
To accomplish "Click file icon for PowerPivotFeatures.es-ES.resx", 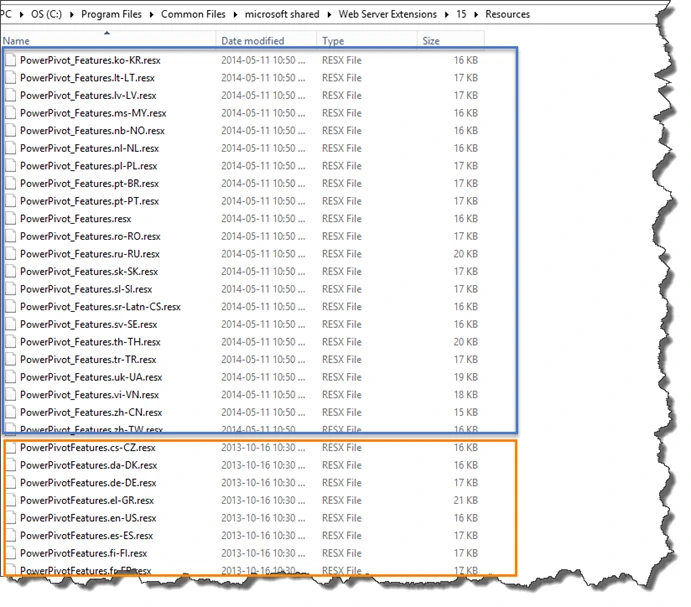I will coord(11,536).
